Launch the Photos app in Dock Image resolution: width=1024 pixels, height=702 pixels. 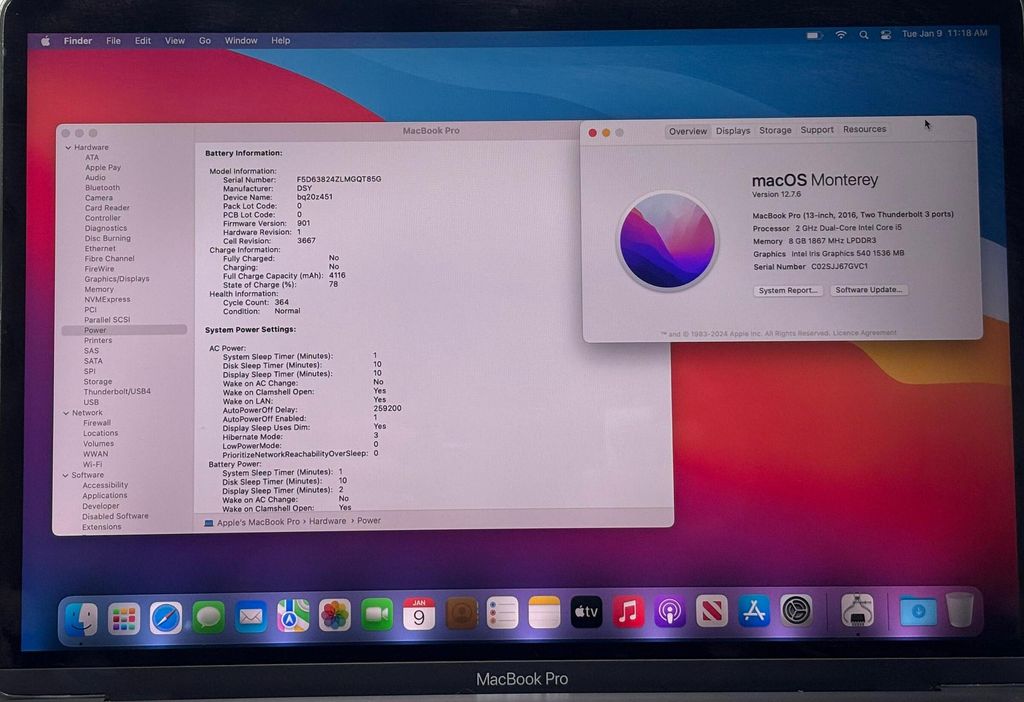click(334, 615)
